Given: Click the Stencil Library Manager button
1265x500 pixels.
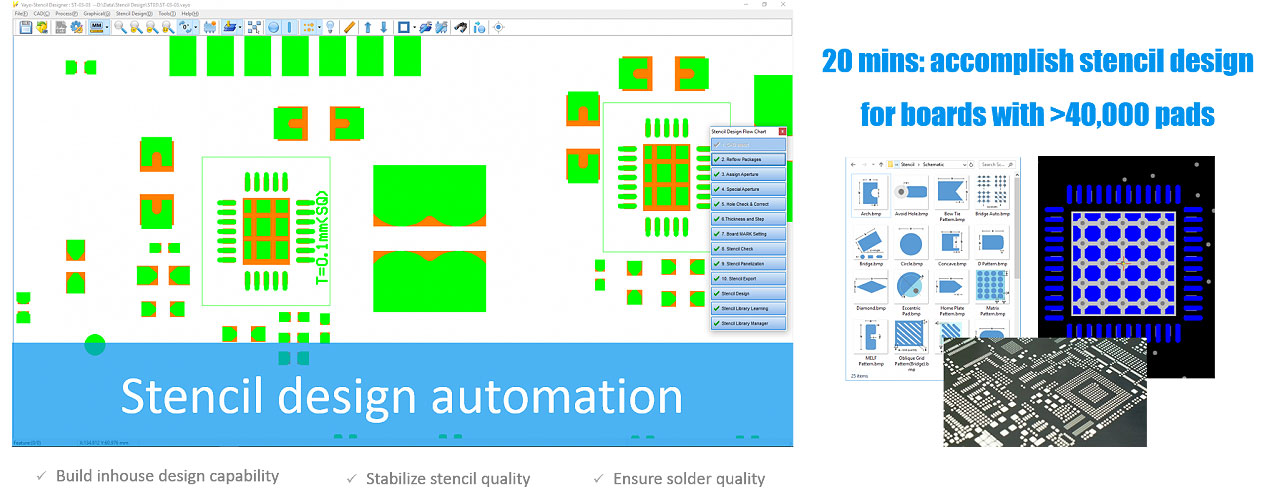Looking at the screenshot, I should [x=748, y=323].
